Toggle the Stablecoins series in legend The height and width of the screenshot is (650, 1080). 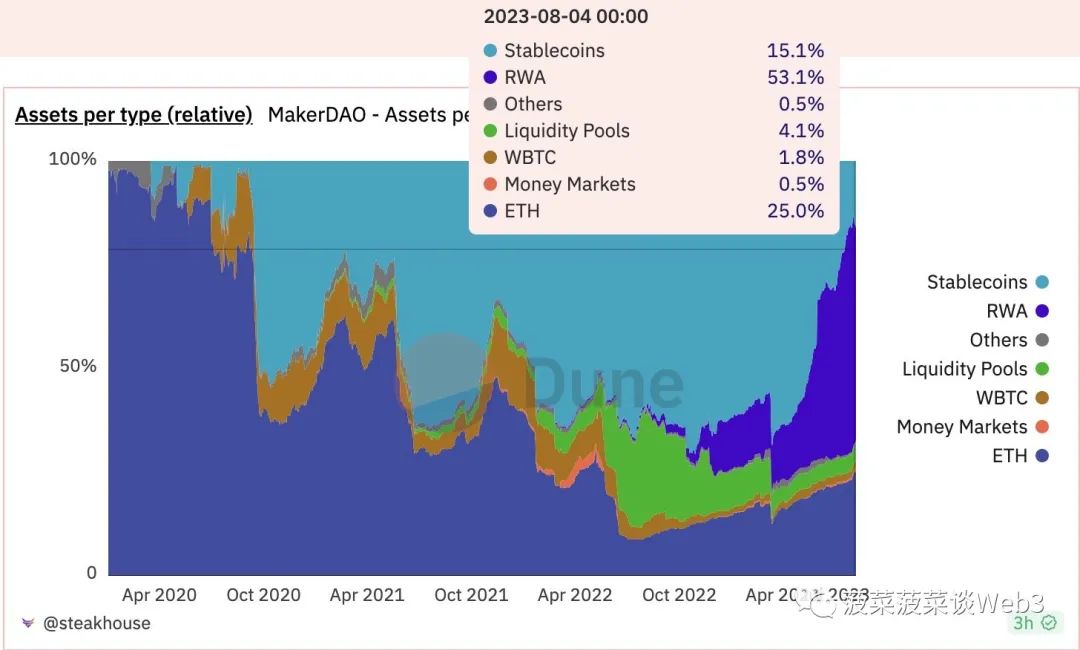tap(976, 283)
